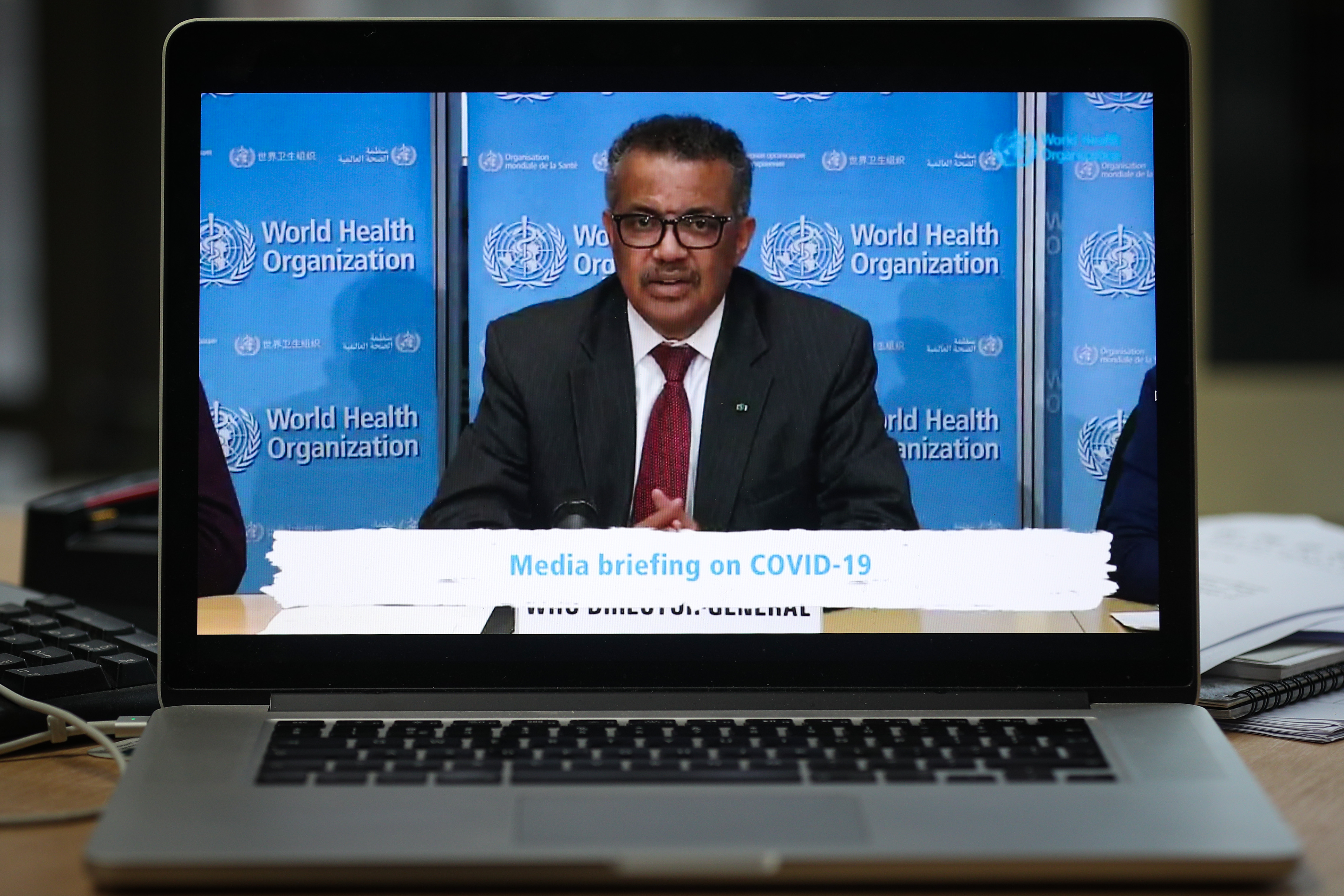Click the "Media briefing on COVID-19" caption text
Viewport: 1344px width, 896px height.
tap(690, 565)
